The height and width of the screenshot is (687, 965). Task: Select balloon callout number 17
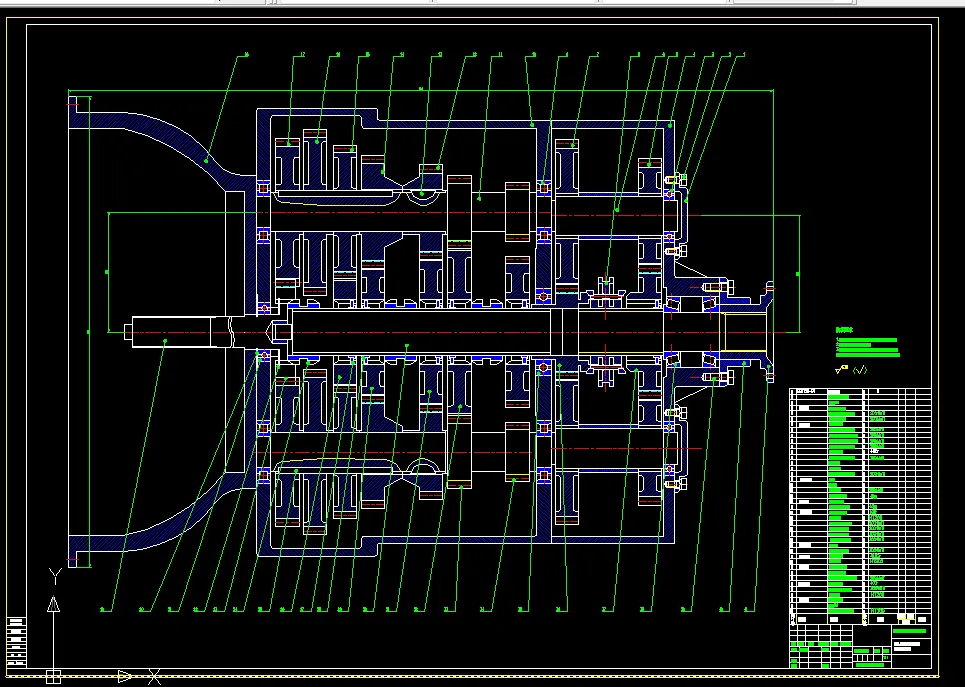[x=302, y=55]
